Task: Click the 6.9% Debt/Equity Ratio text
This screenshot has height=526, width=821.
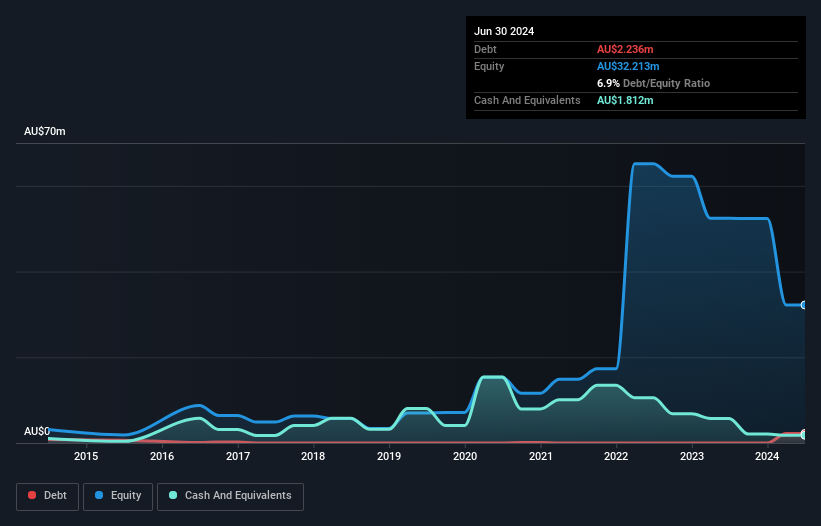Action: [x=653, y=83]
